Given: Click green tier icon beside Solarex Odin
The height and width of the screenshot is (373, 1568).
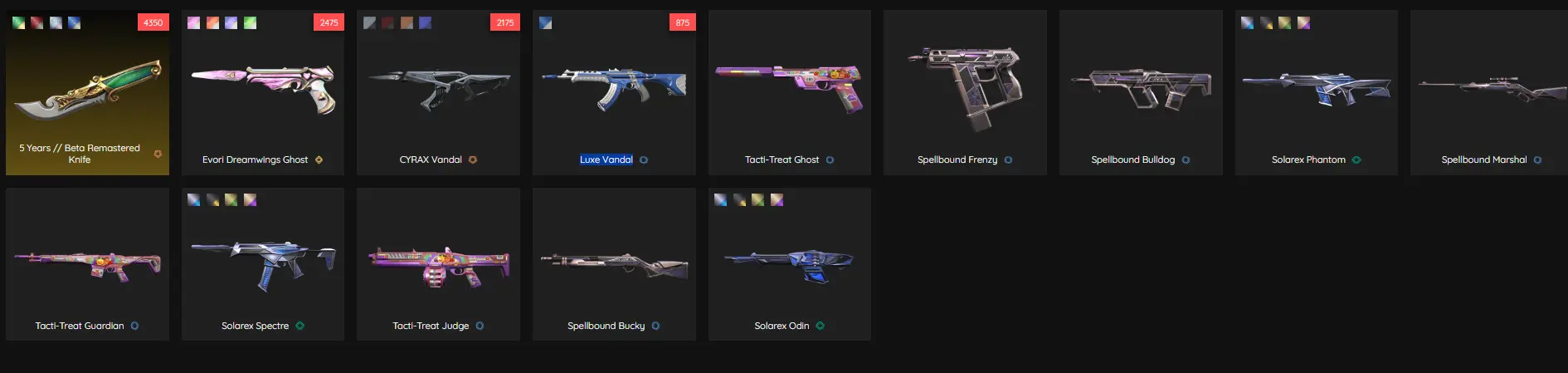Looking at the screenshot, I should click(820, 326).
